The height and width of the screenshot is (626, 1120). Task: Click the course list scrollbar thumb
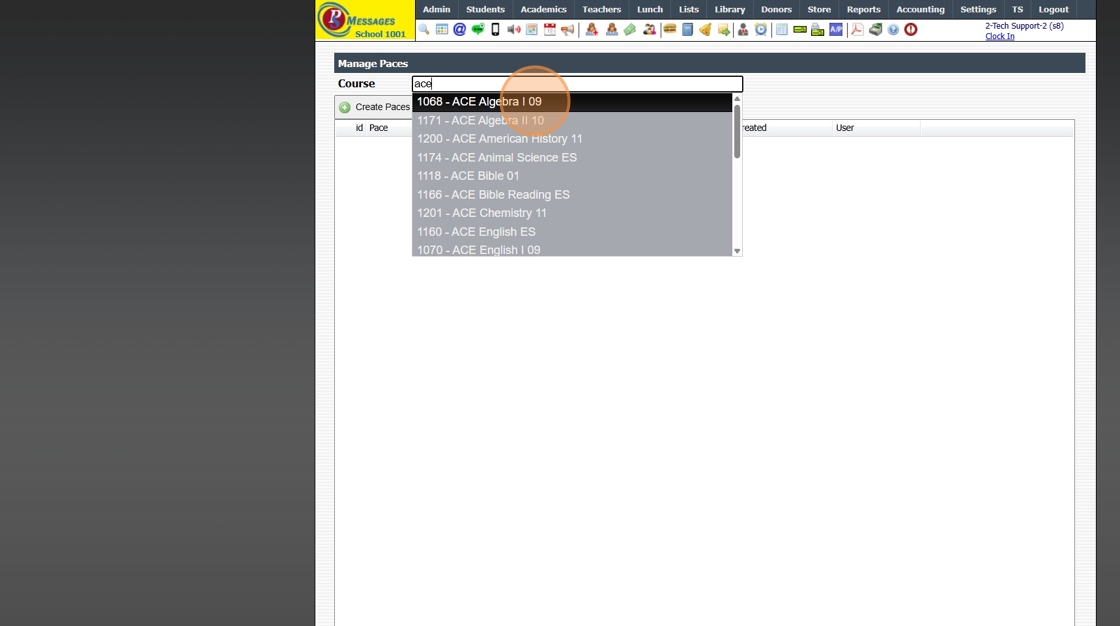click(737, 131)
